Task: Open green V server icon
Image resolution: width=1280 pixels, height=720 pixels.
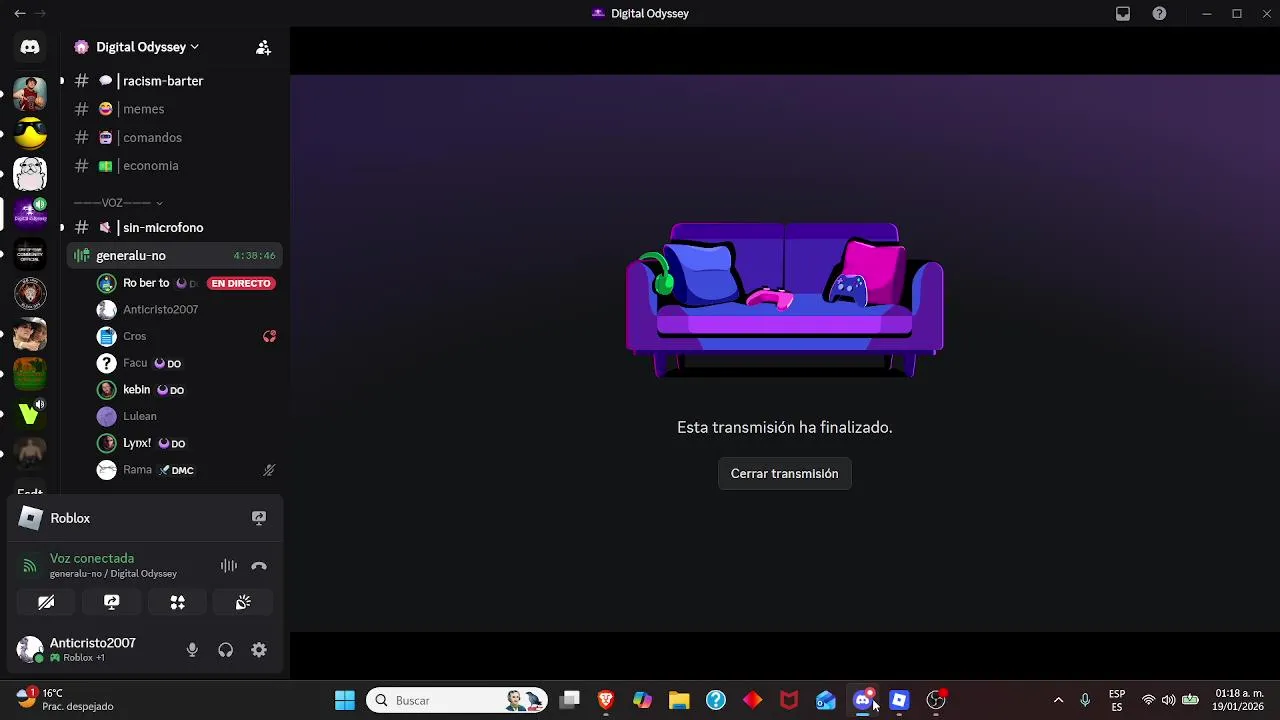Action: point(30,413)
